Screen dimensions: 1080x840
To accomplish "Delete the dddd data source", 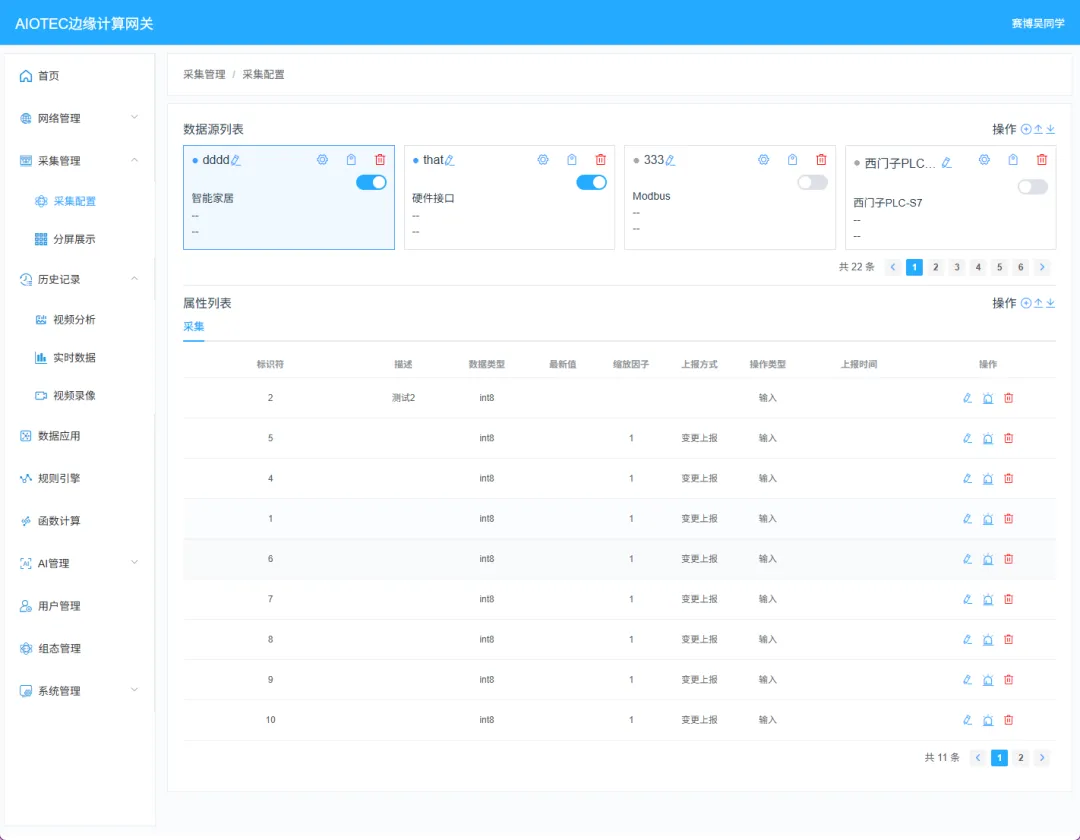I will [x=380, y=160].
